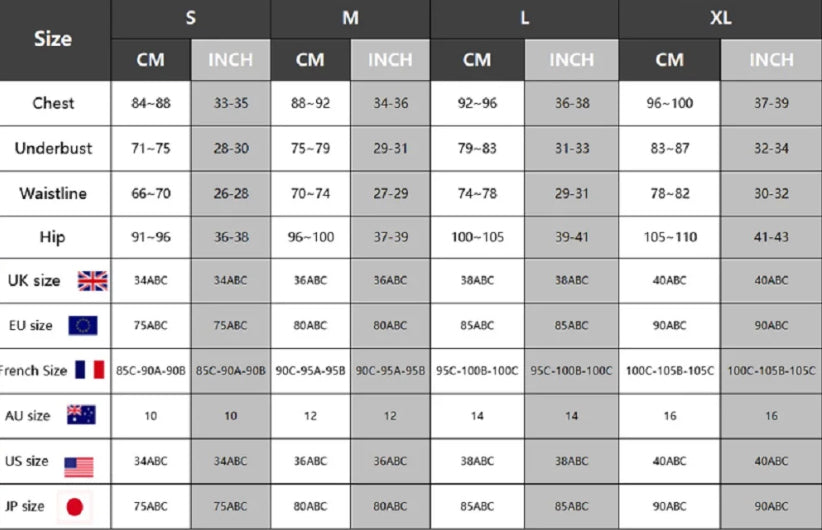
Task: Click the French flag icon
Action: point(90,370)
